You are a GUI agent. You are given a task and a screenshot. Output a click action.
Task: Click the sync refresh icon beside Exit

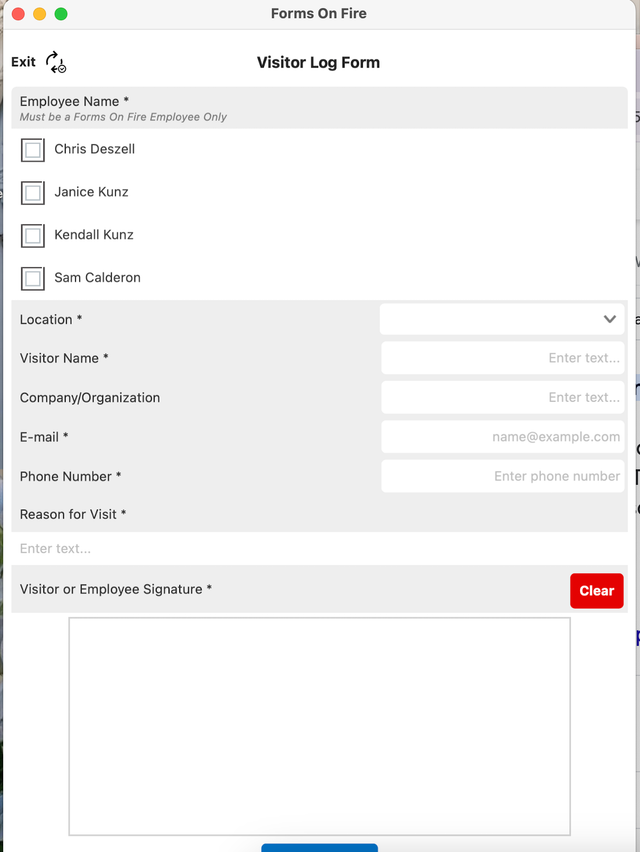pos(56,63)
